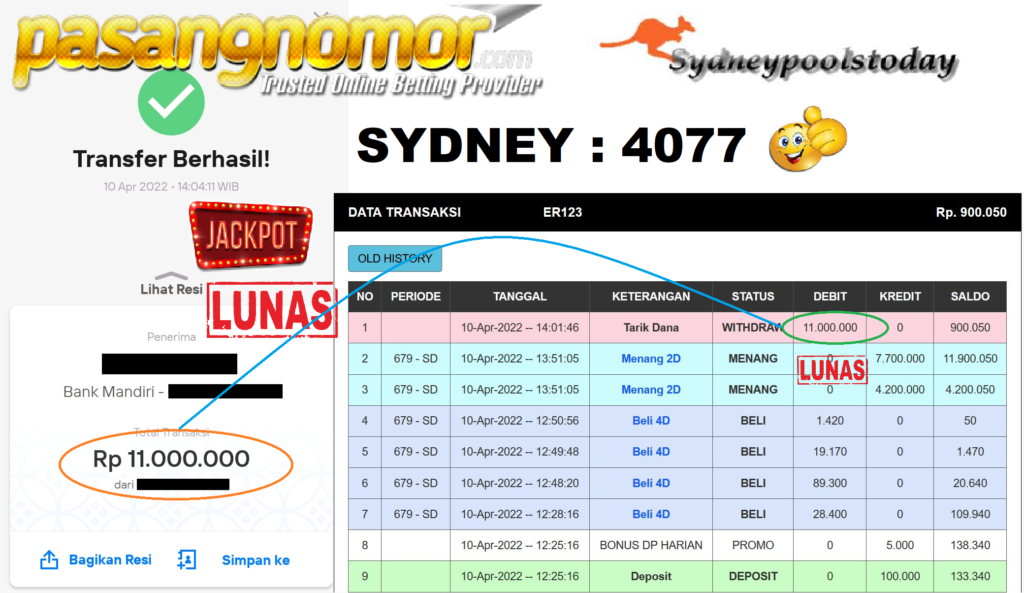Click the ER123 username
Image resolution: width=1024 pixels, height=593 pixels.
(562, 212)
